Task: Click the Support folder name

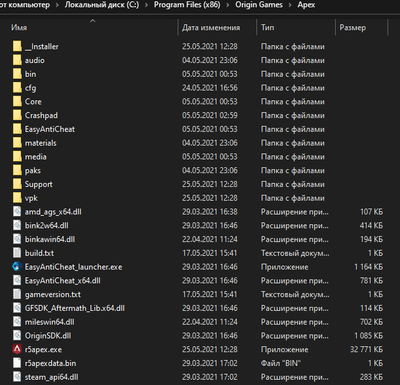Action: click(39, 184)
